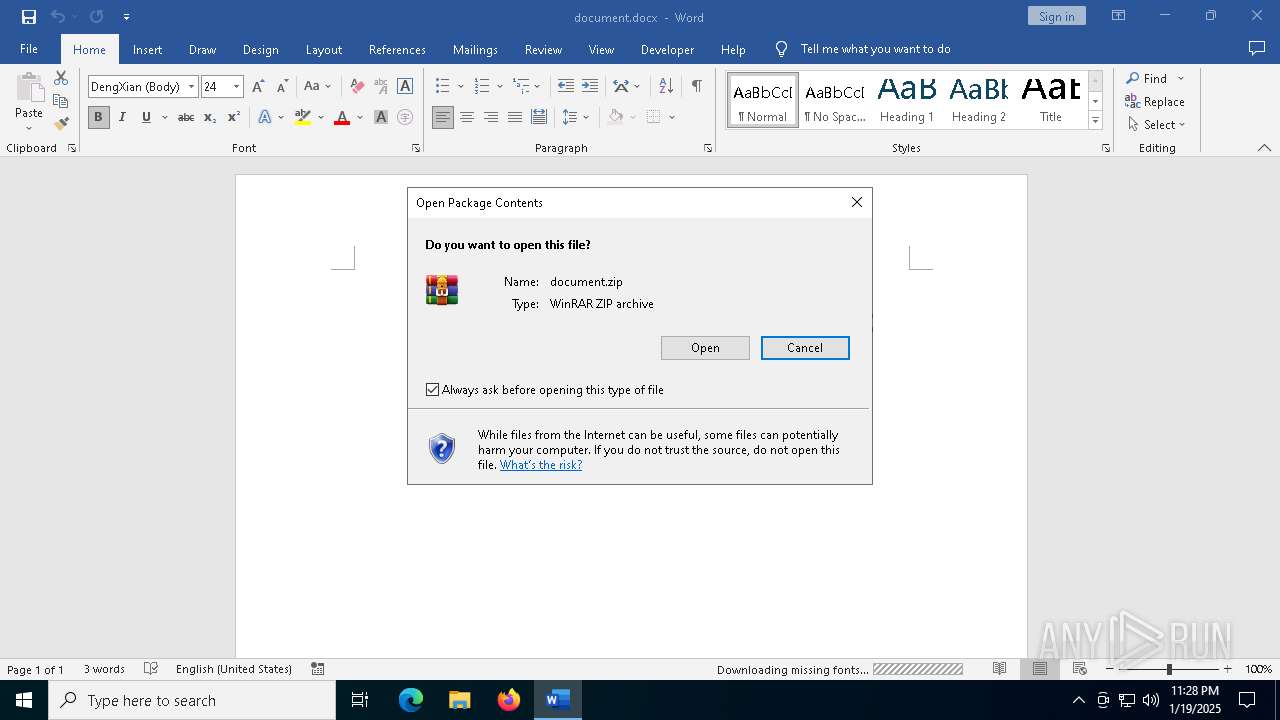Image resolution: width=1280 pixels, height=720 pixels.
Task: Align text to the right
Action: 491,118
